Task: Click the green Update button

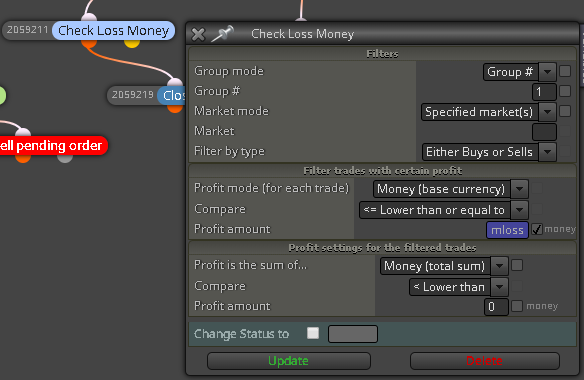Action: pyautogui.click(x=289, y=361)
